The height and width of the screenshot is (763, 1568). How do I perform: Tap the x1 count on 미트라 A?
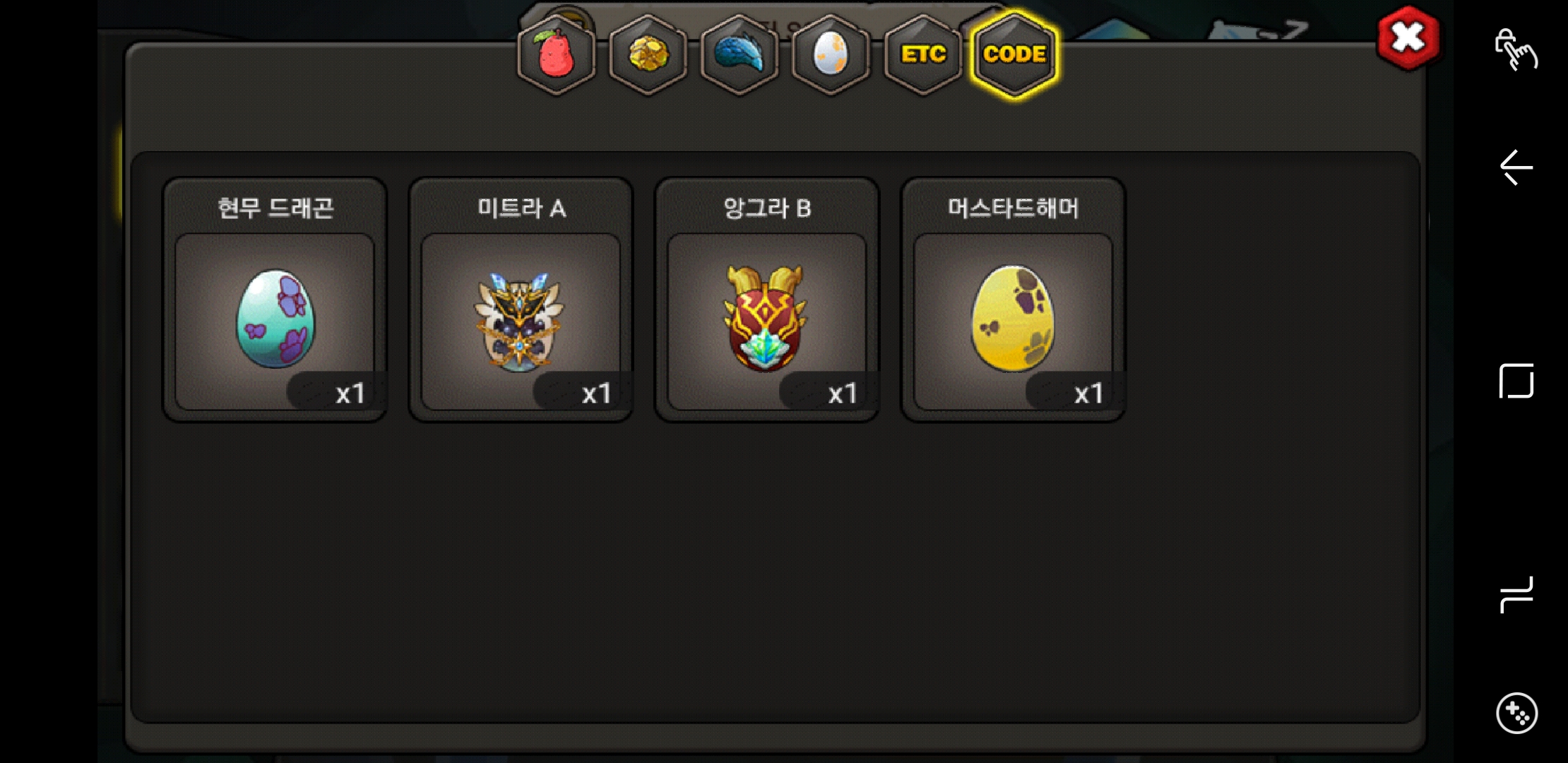[x=596, y=394]
